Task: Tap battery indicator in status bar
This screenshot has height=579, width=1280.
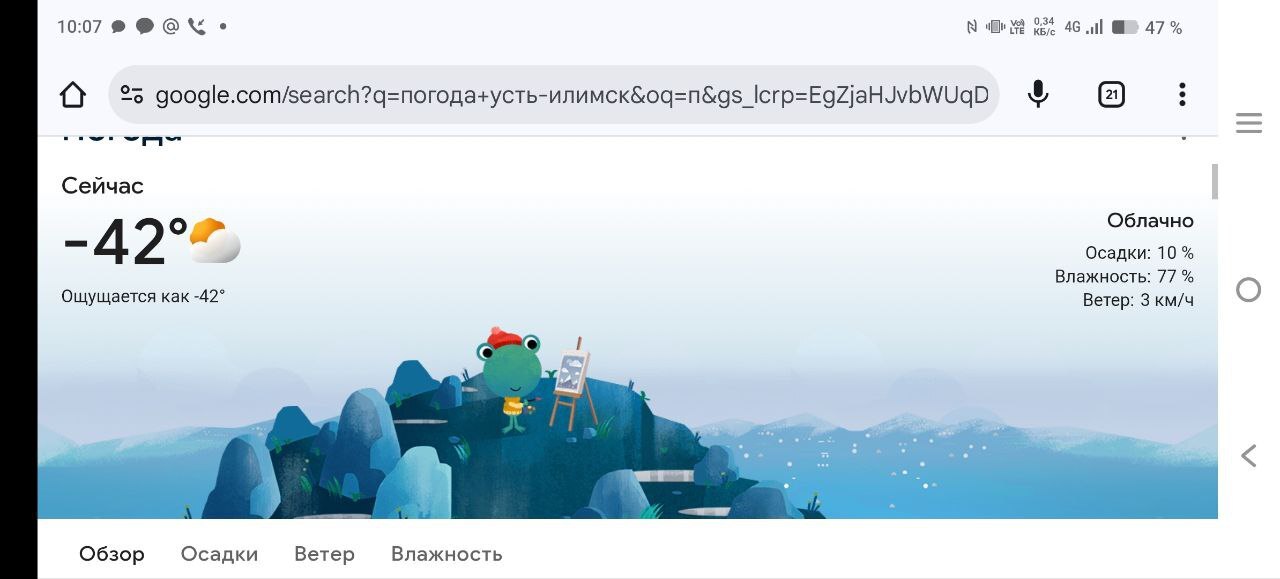Action: (x=1124, y=28)
